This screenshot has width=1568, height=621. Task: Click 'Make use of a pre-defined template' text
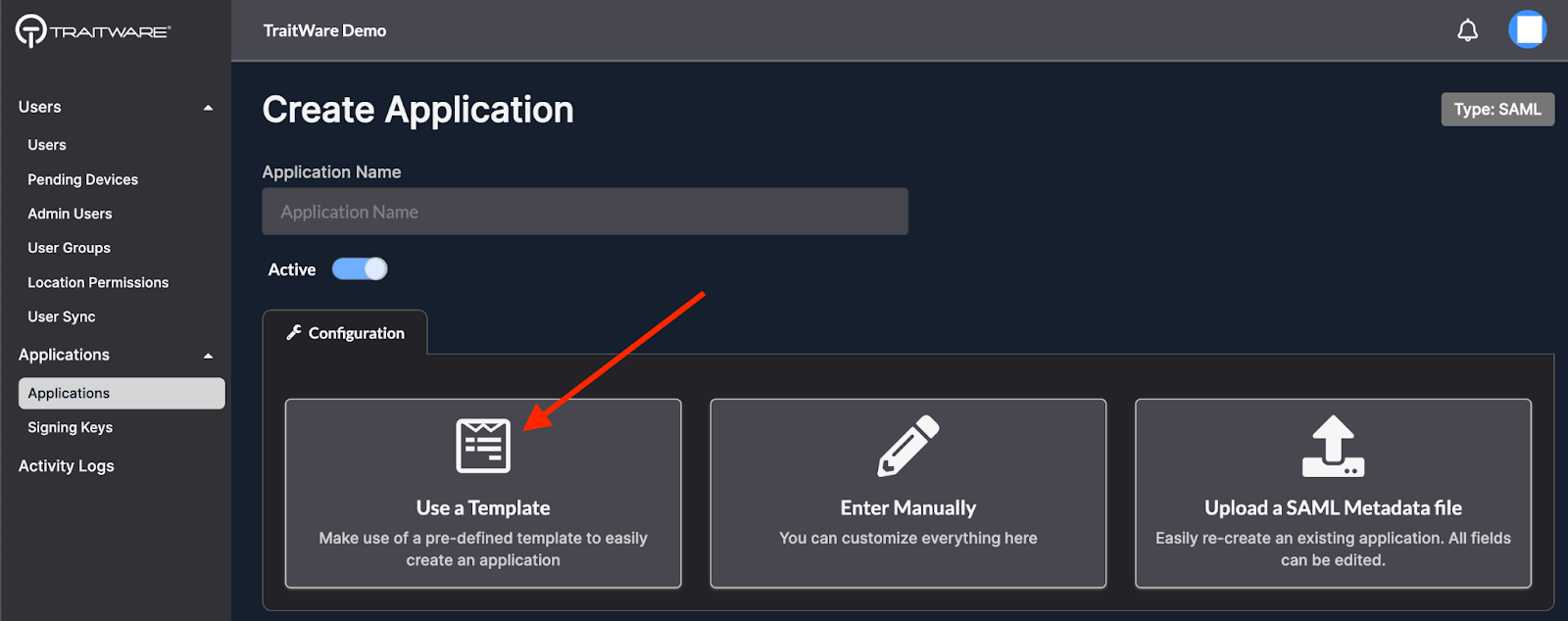click(483, 549)
